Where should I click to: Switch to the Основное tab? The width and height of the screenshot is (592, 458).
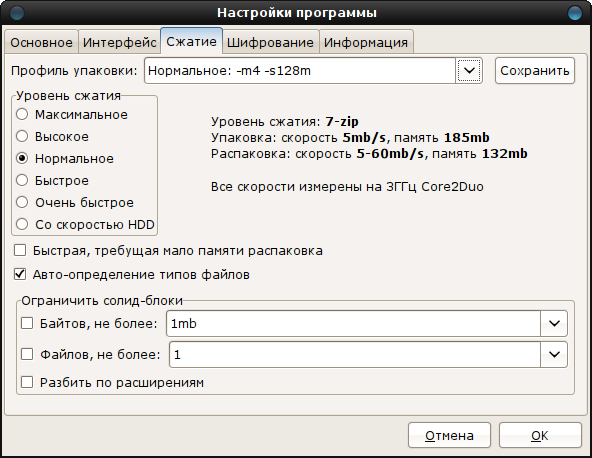pyautogui.click(x=41, y=42)
